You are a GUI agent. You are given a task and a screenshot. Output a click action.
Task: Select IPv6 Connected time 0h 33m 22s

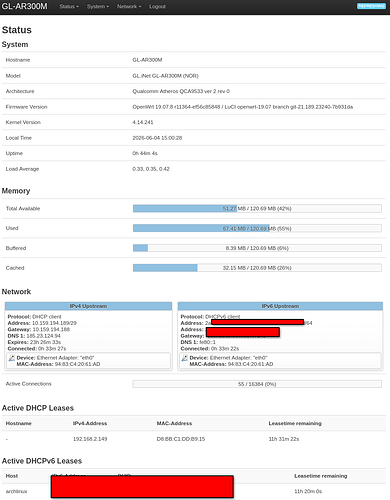point(225,349)
